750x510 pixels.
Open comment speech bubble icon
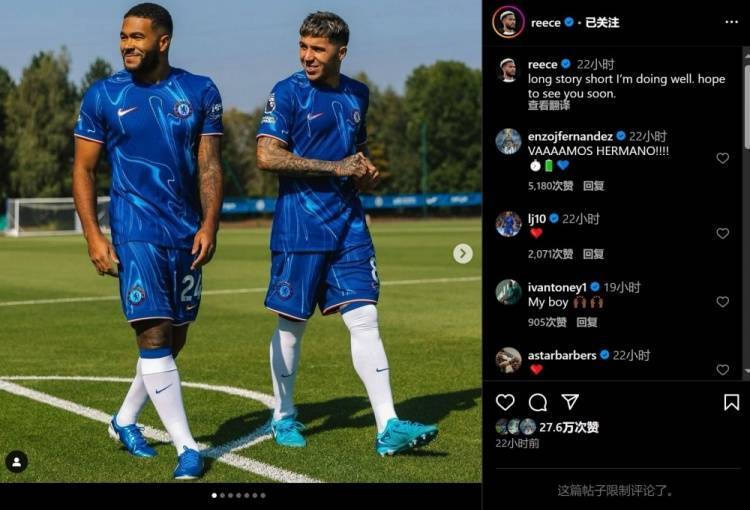click(x=538, y=402)
